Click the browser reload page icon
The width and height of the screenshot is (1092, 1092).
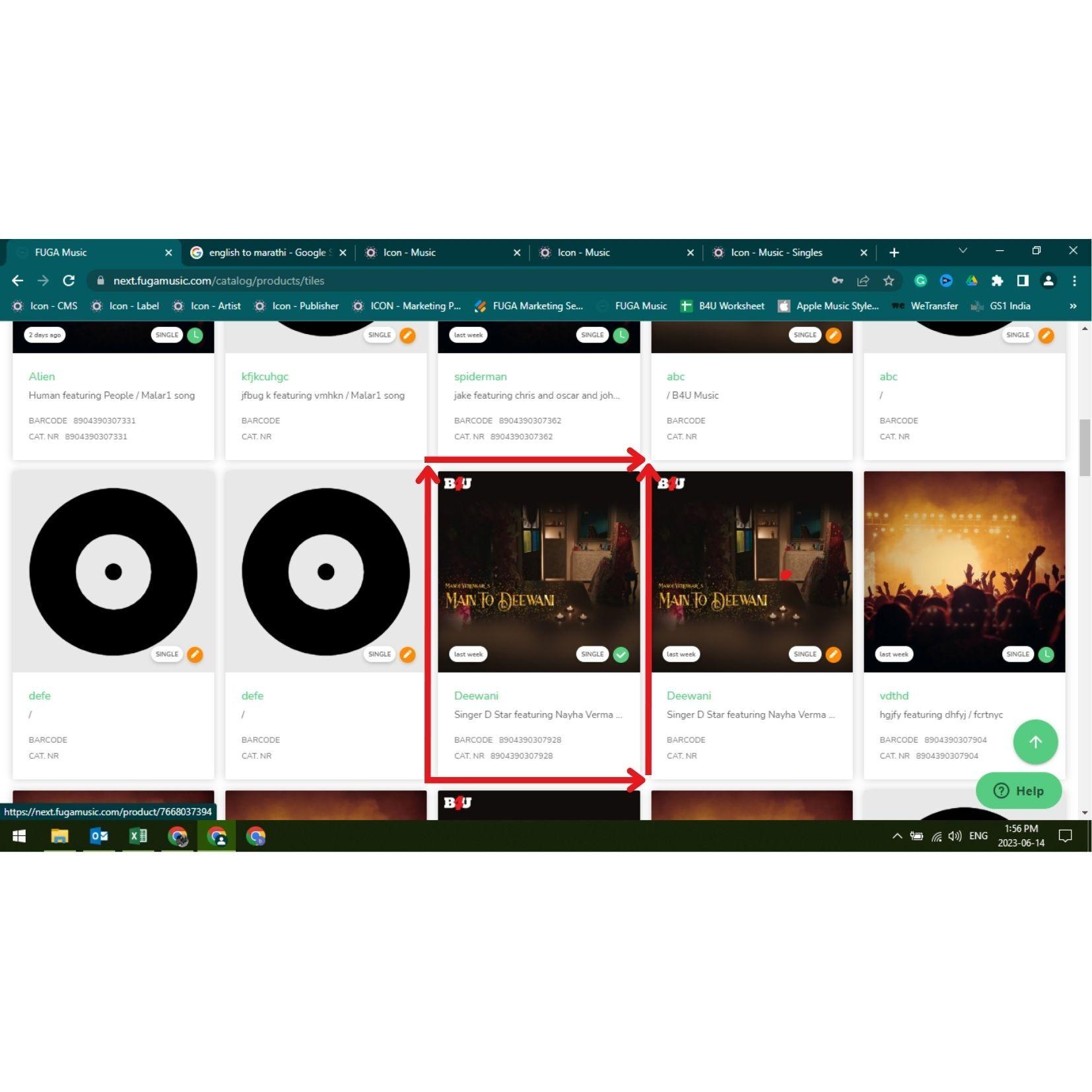tap(69, 281)
